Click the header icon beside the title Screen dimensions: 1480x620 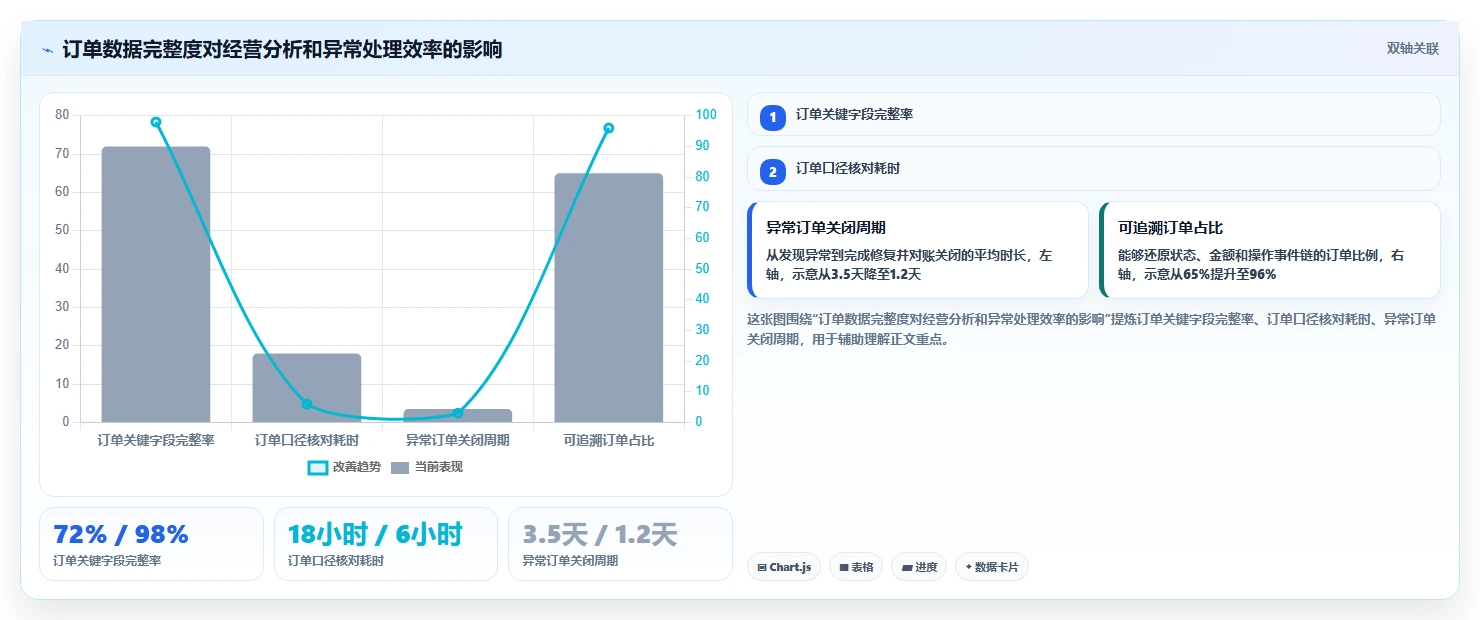pos(47,50)
